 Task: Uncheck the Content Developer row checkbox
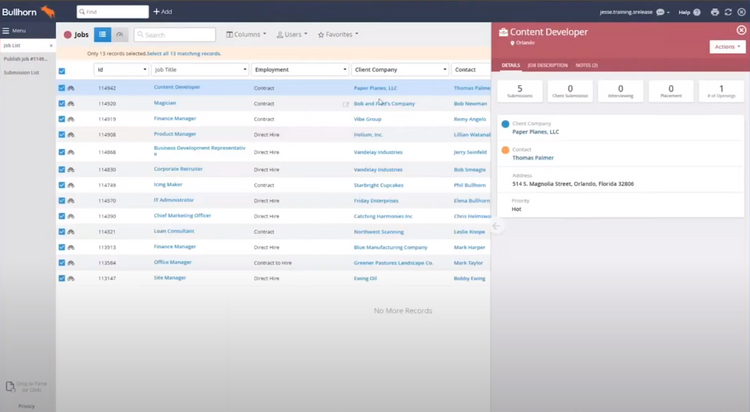[62, 88]
